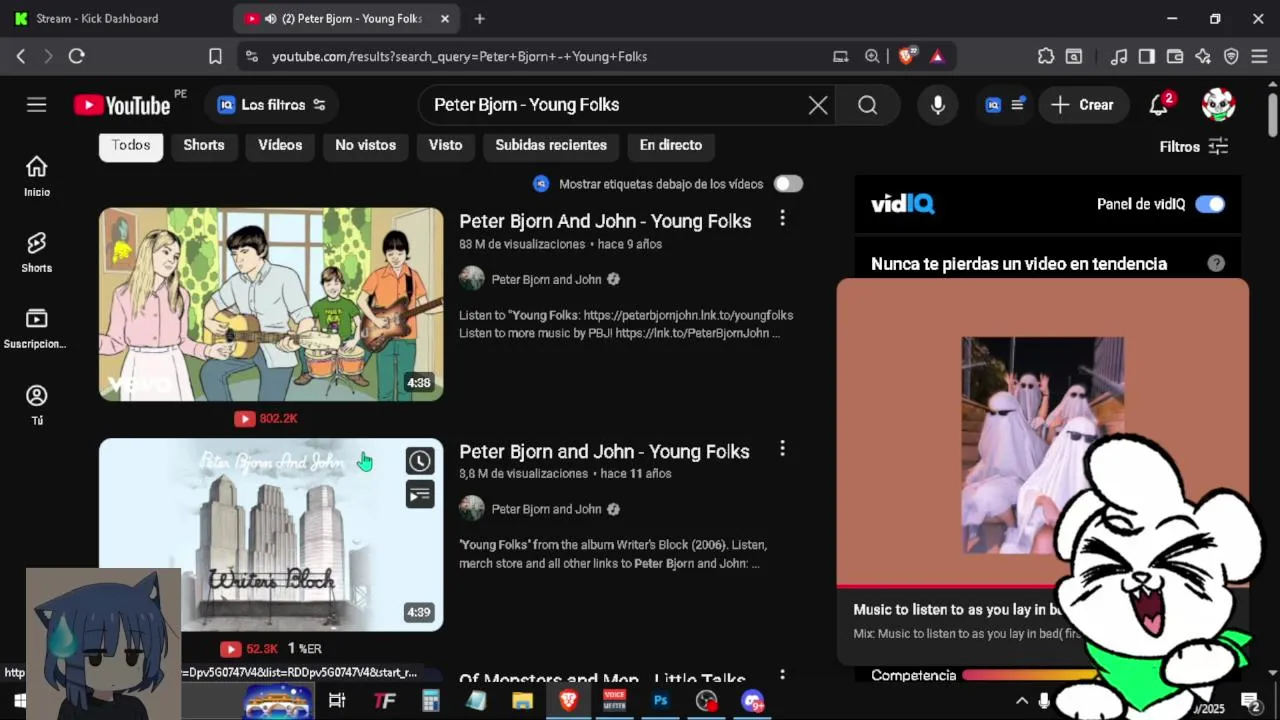The image size is (1280, 720).
Task: Add second video to Watch Later
Action: pos(420,461)
